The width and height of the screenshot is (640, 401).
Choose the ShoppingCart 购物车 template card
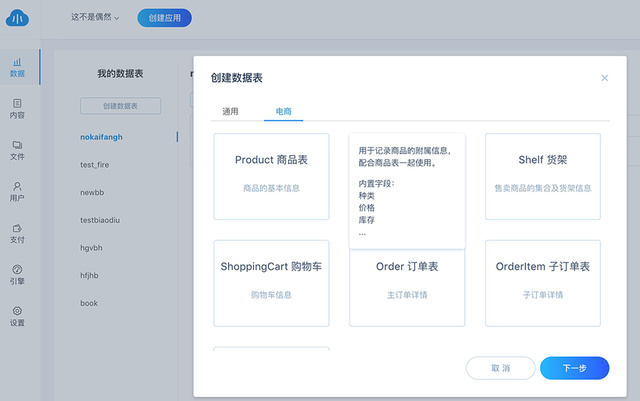tap(271, 283)
